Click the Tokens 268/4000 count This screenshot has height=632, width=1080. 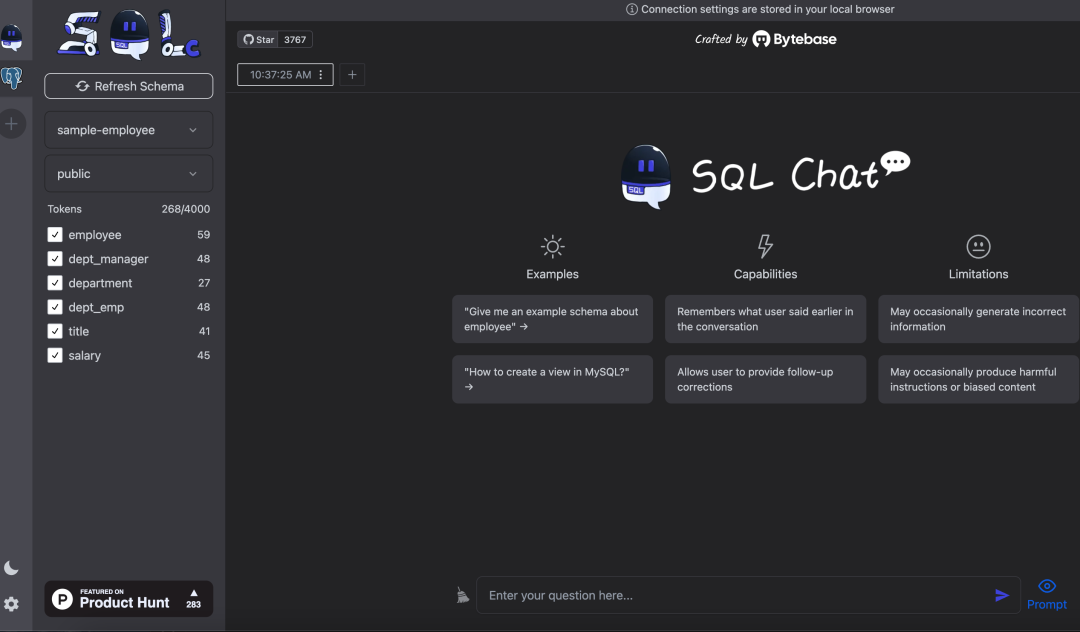coord(185,209)
